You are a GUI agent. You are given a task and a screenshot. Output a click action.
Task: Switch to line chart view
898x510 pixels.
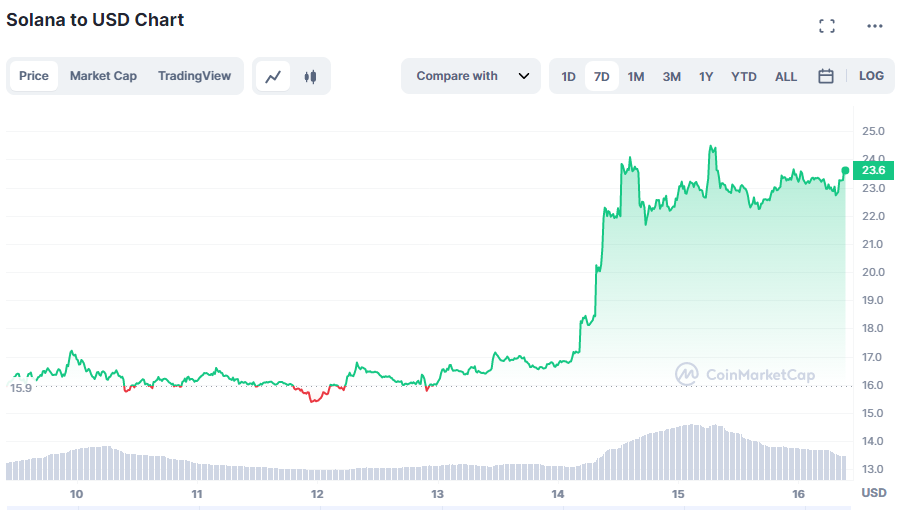tap(273, 76)
